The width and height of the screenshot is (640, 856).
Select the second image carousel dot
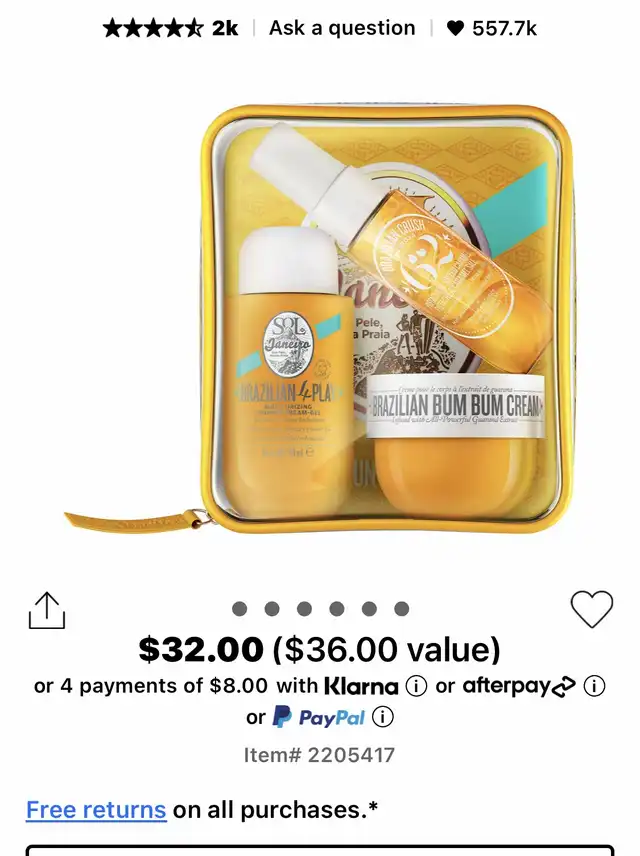pos(272,609)
